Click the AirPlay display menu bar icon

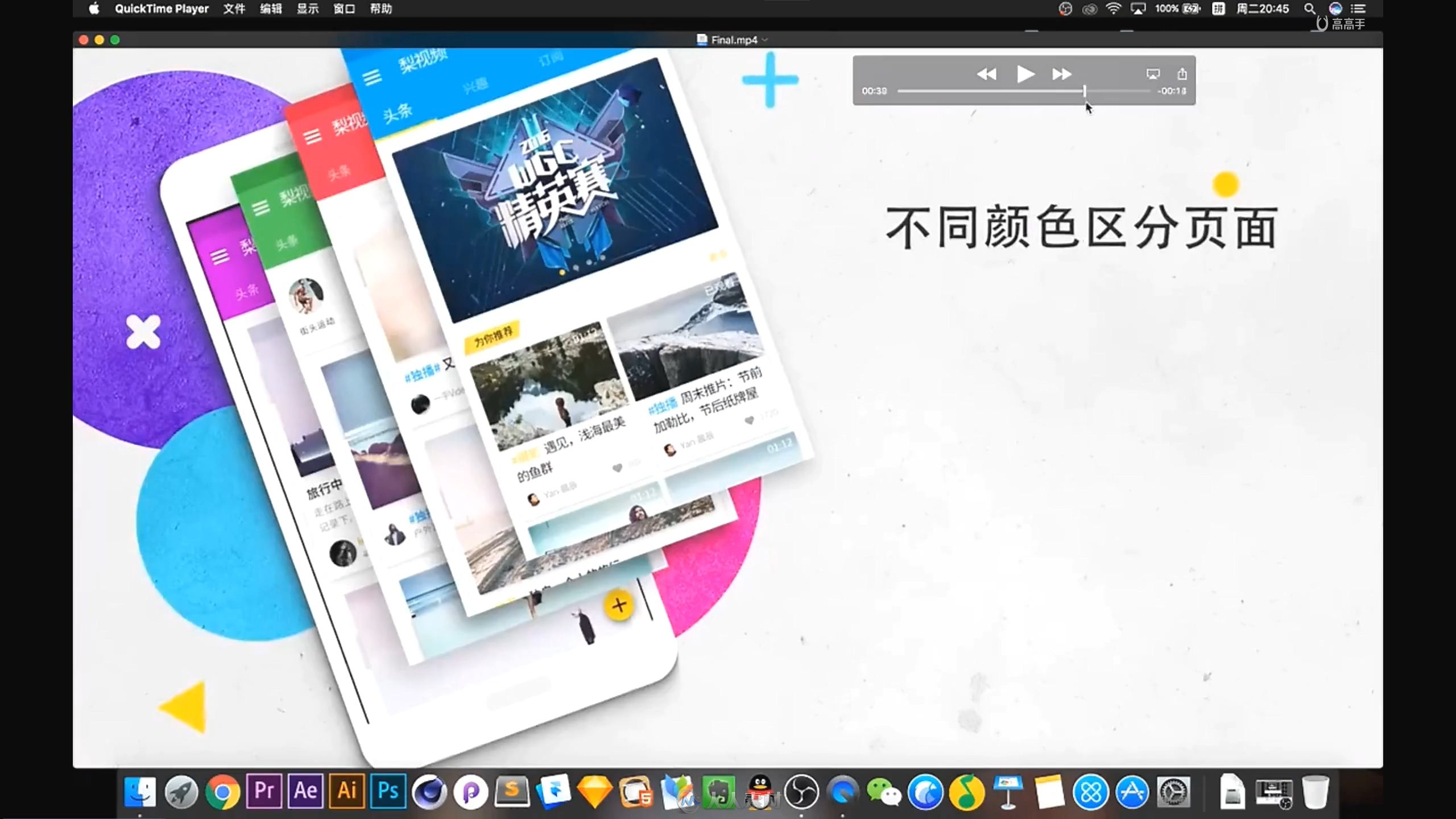point(1138,9)
